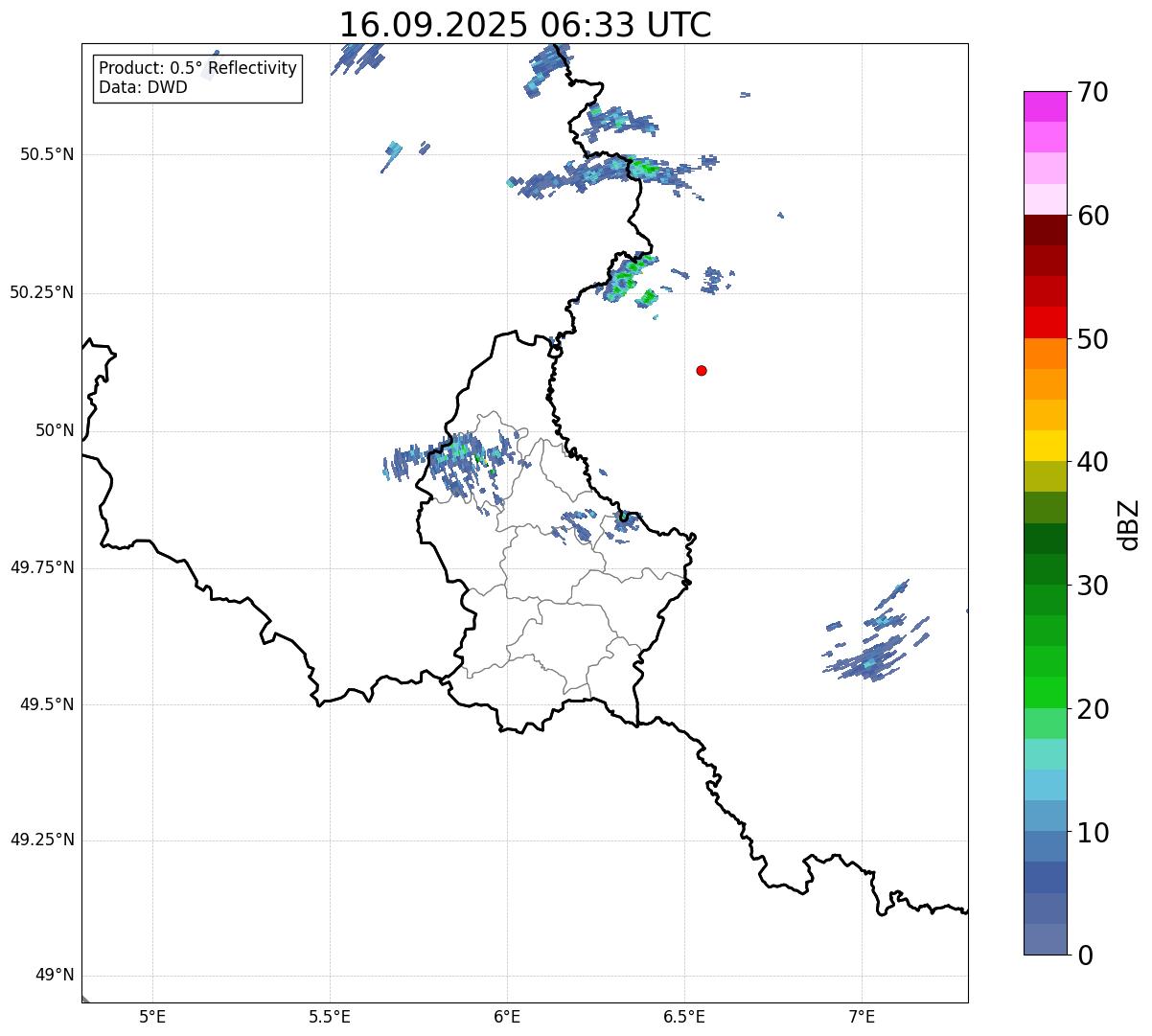Click the bright red colorbar segment just below 50 dBZ... wait
This screenshot has width=1152, height=1036.
pos(1046,322)
